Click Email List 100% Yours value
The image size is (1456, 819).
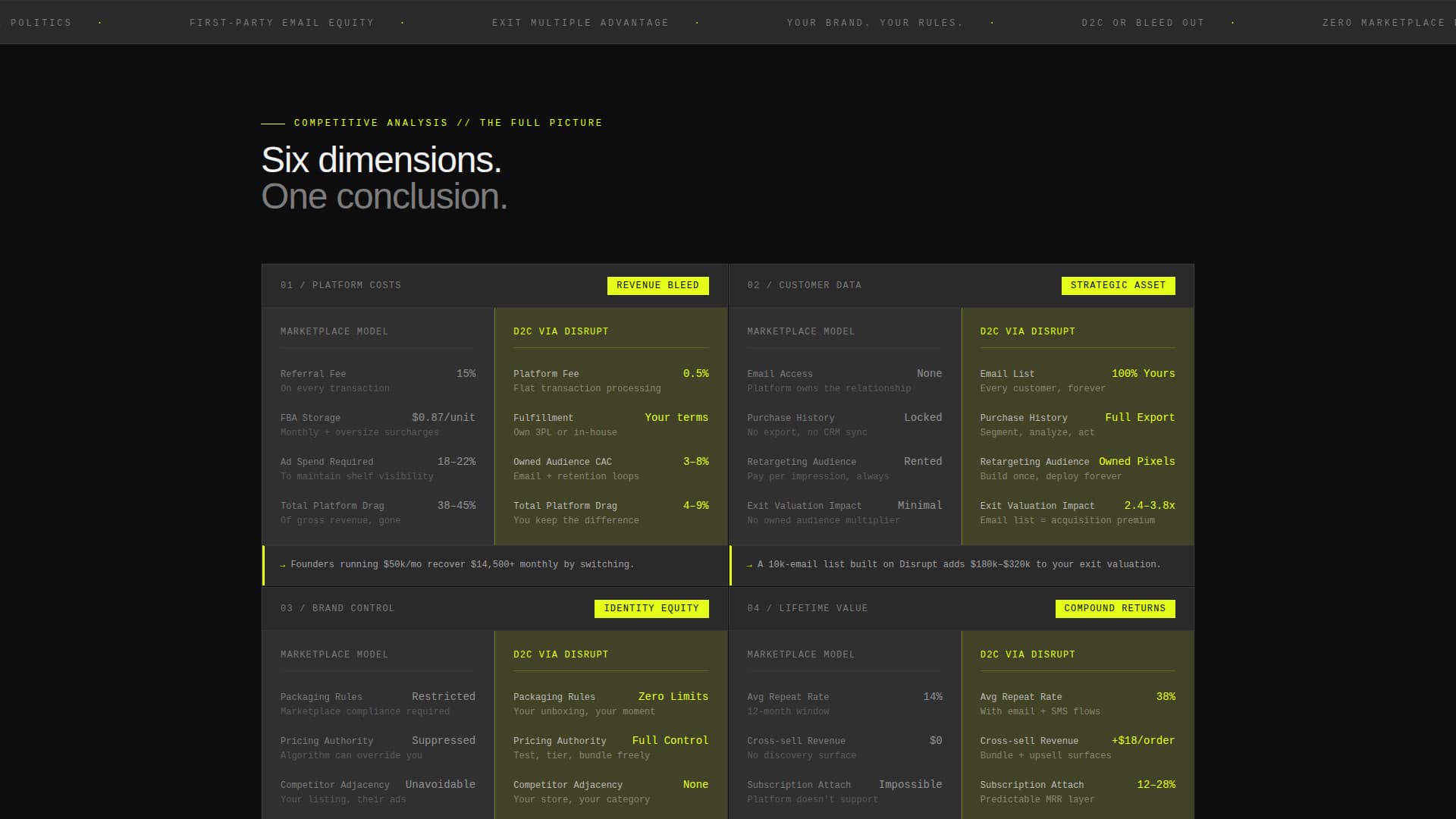(1143, 374)
